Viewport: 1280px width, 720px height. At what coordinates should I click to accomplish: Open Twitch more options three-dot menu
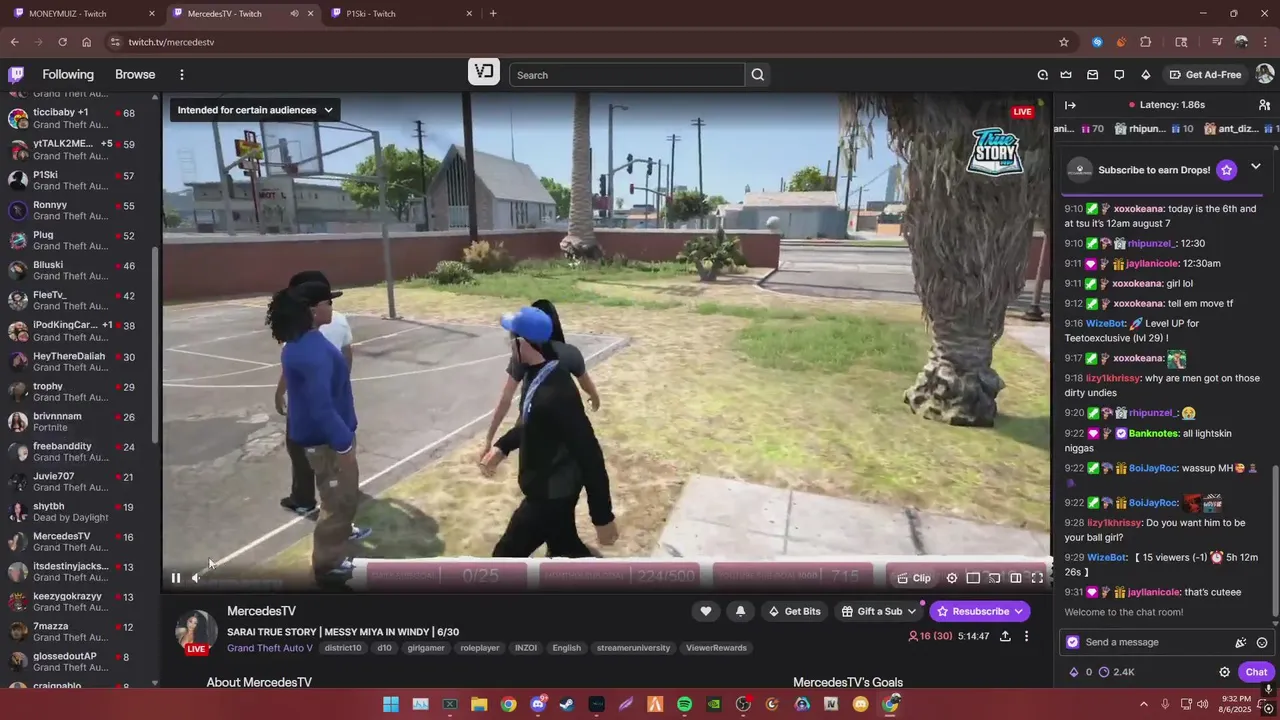point(182,75)
